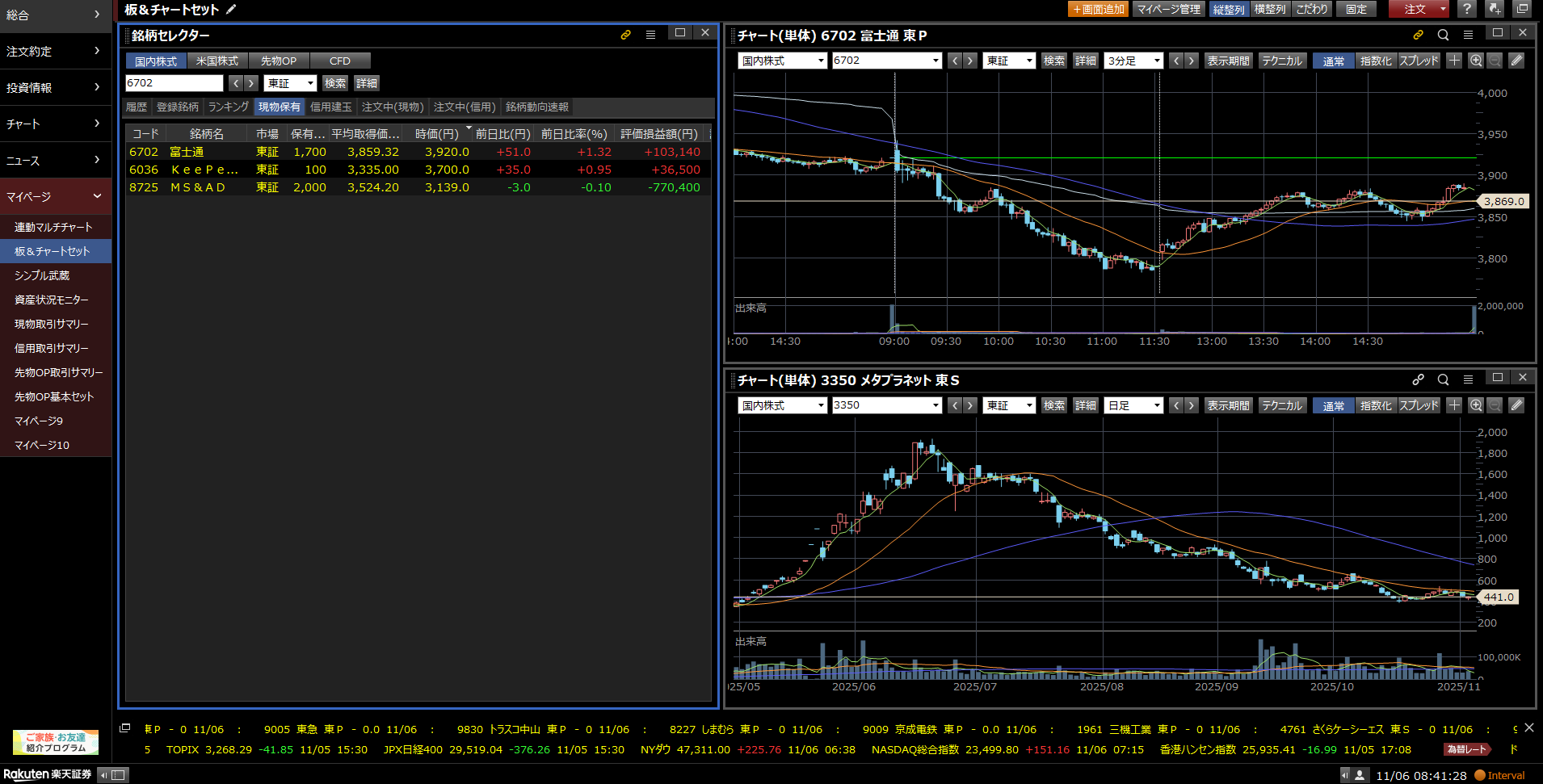This screenshot has width=1543, height=784.
Task: Click the user status icon near the clock
Action: (1360, 775)
